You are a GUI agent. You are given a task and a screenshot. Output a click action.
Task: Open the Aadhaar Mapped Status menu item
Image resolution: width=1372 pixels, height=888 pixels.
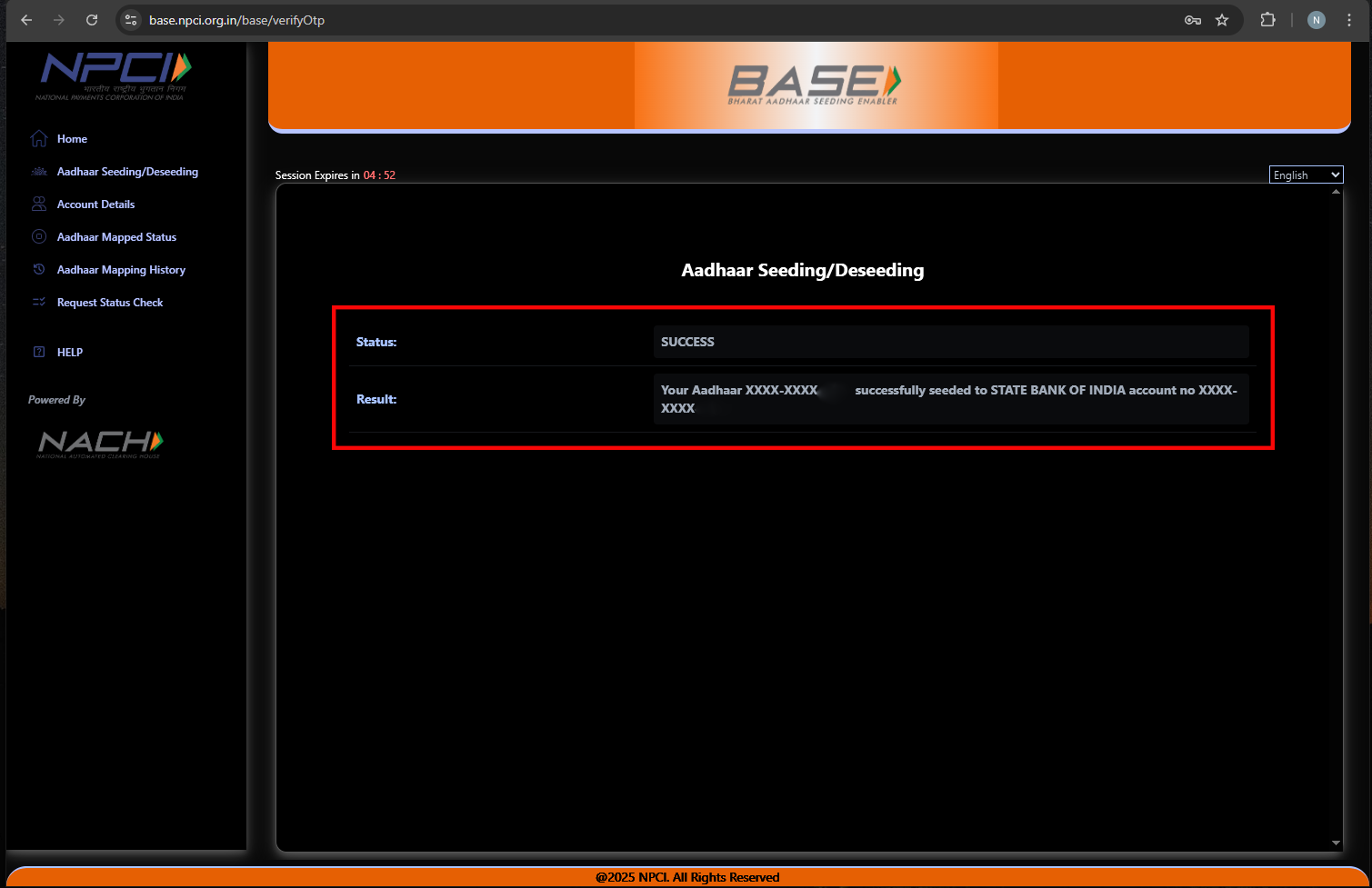pos(116,237)
